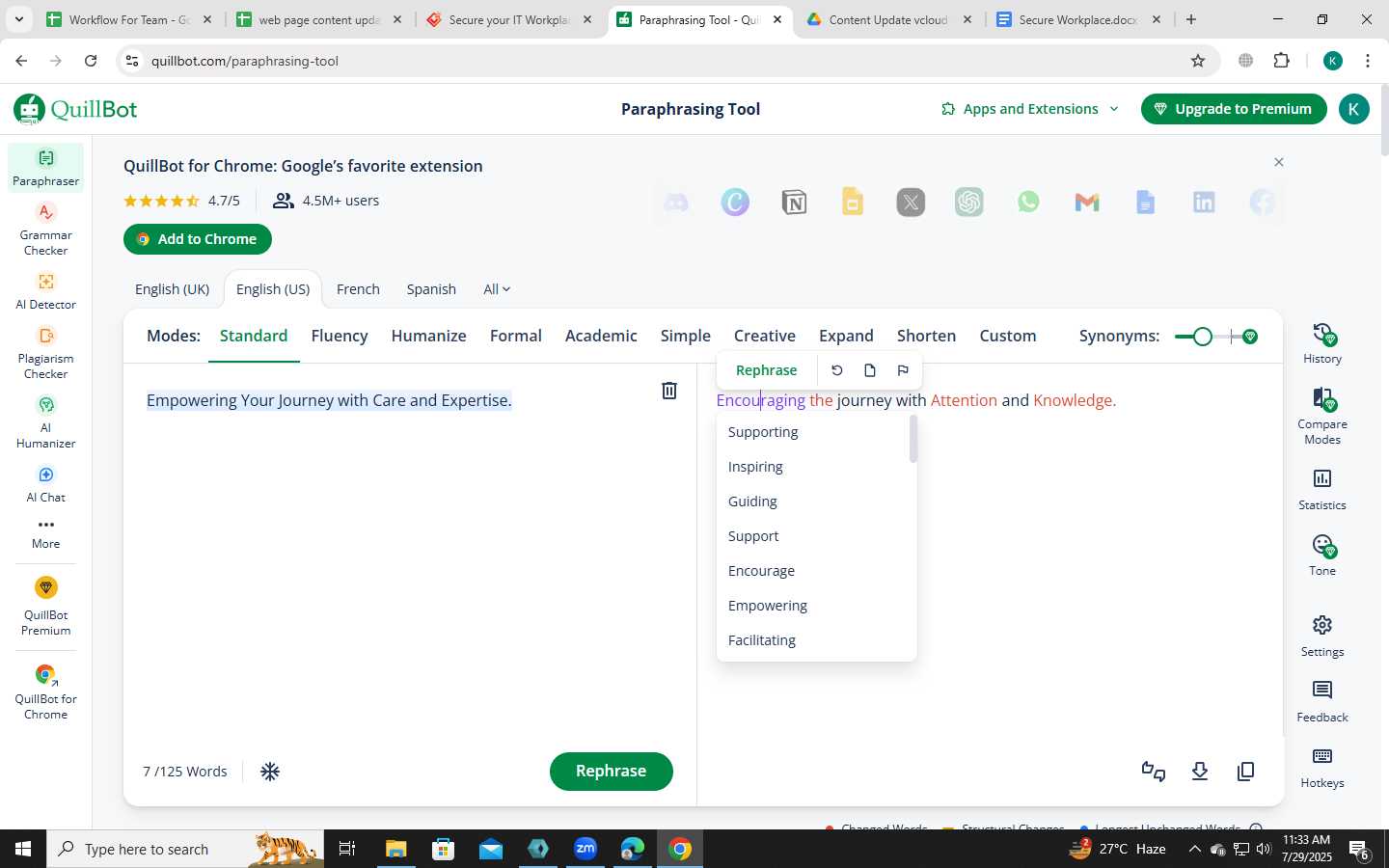Open the user account avatar menu
This screenshot has width=1389, height=868.
(x=1353, y=109)
